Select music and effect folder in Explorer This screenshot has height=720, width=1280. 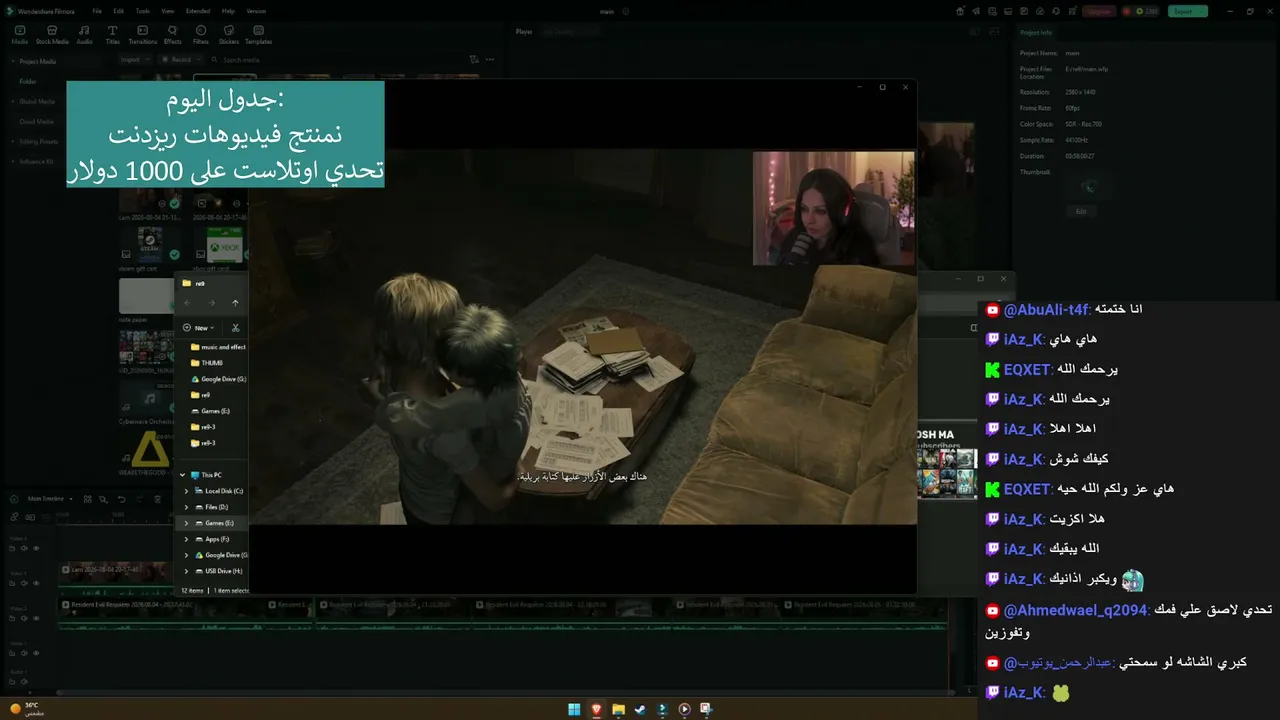(218, 347)
